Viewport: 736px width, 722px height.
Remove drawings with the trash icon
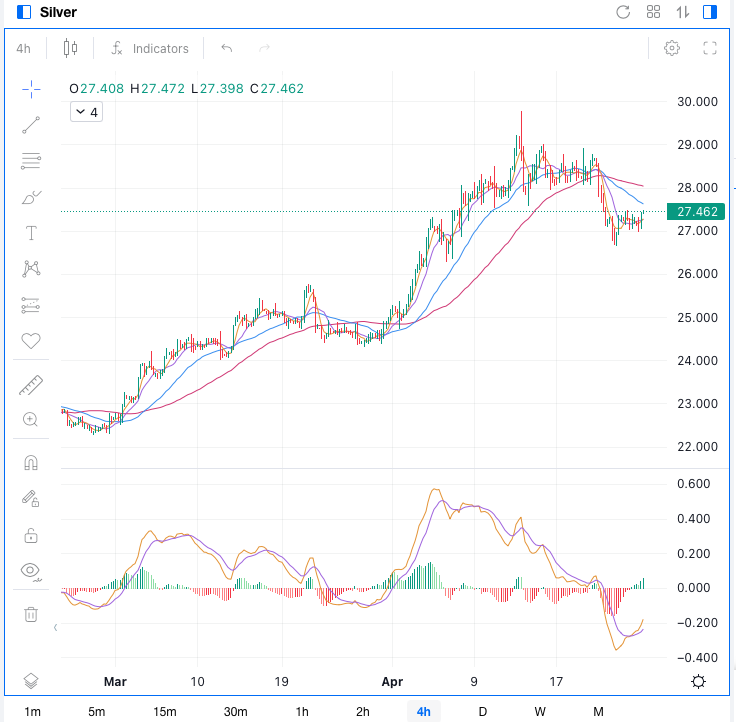(x=31, y=614)
